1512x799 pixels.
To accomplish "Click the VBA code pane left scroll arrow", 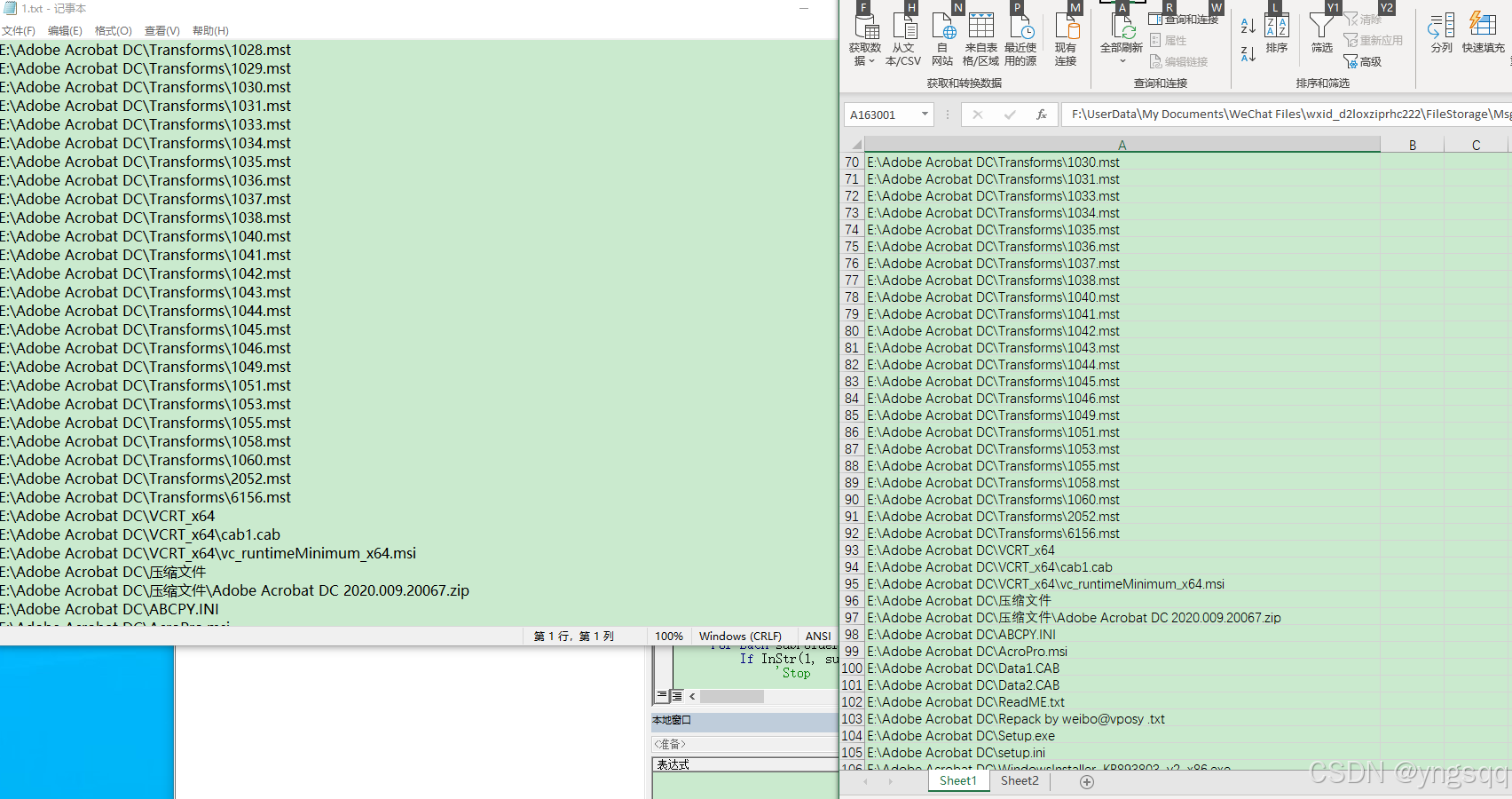I will coord(692,697).
